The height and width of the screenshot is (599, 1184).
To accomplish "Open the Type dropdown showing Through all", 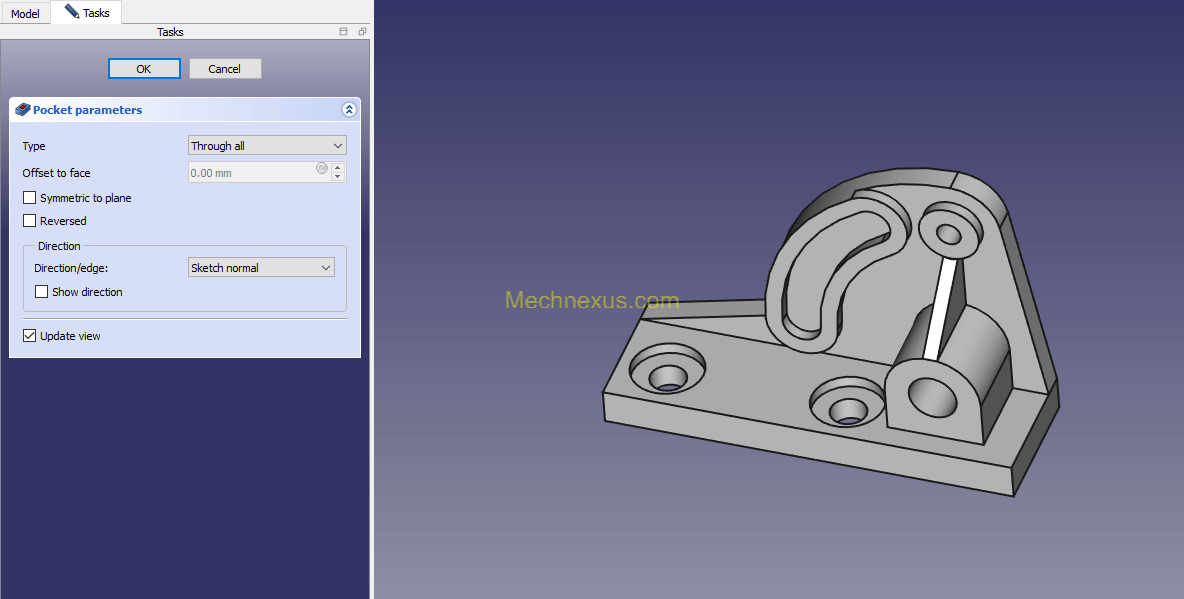I will pos(267,146).
